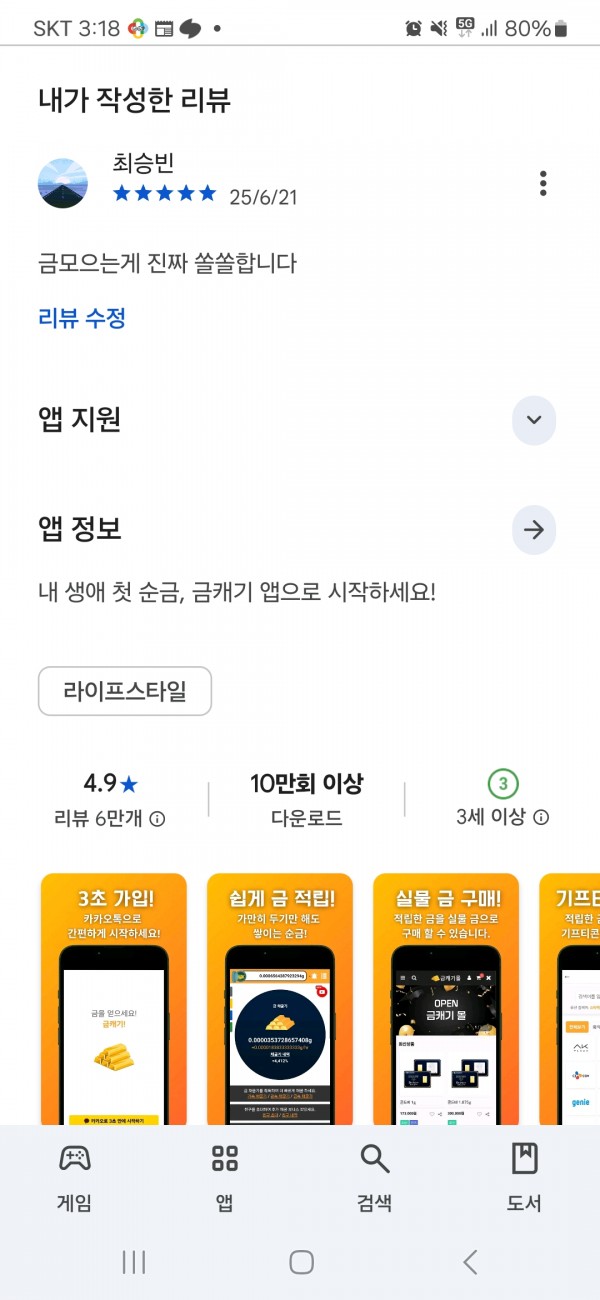Open Android recent apps button
The width and height of the screenshot is (600, 1300).
click(134, 1262)
